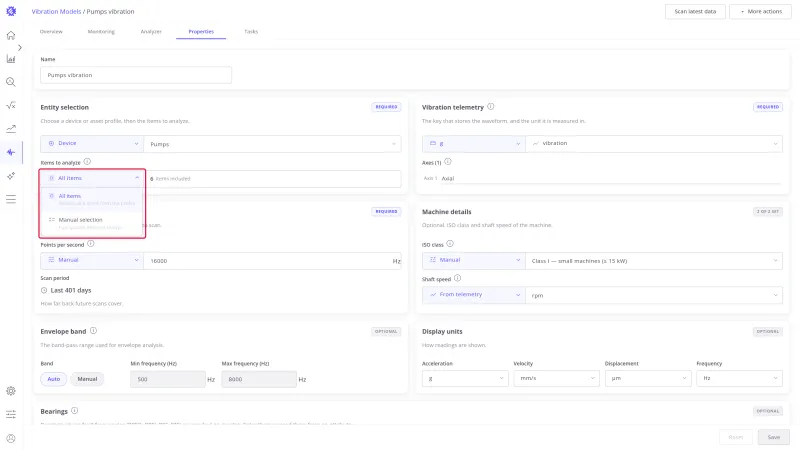Screen dimensions: 800x450
Task: Click info icon beside Envelope band heading
Action: click(x=93, y=331)
